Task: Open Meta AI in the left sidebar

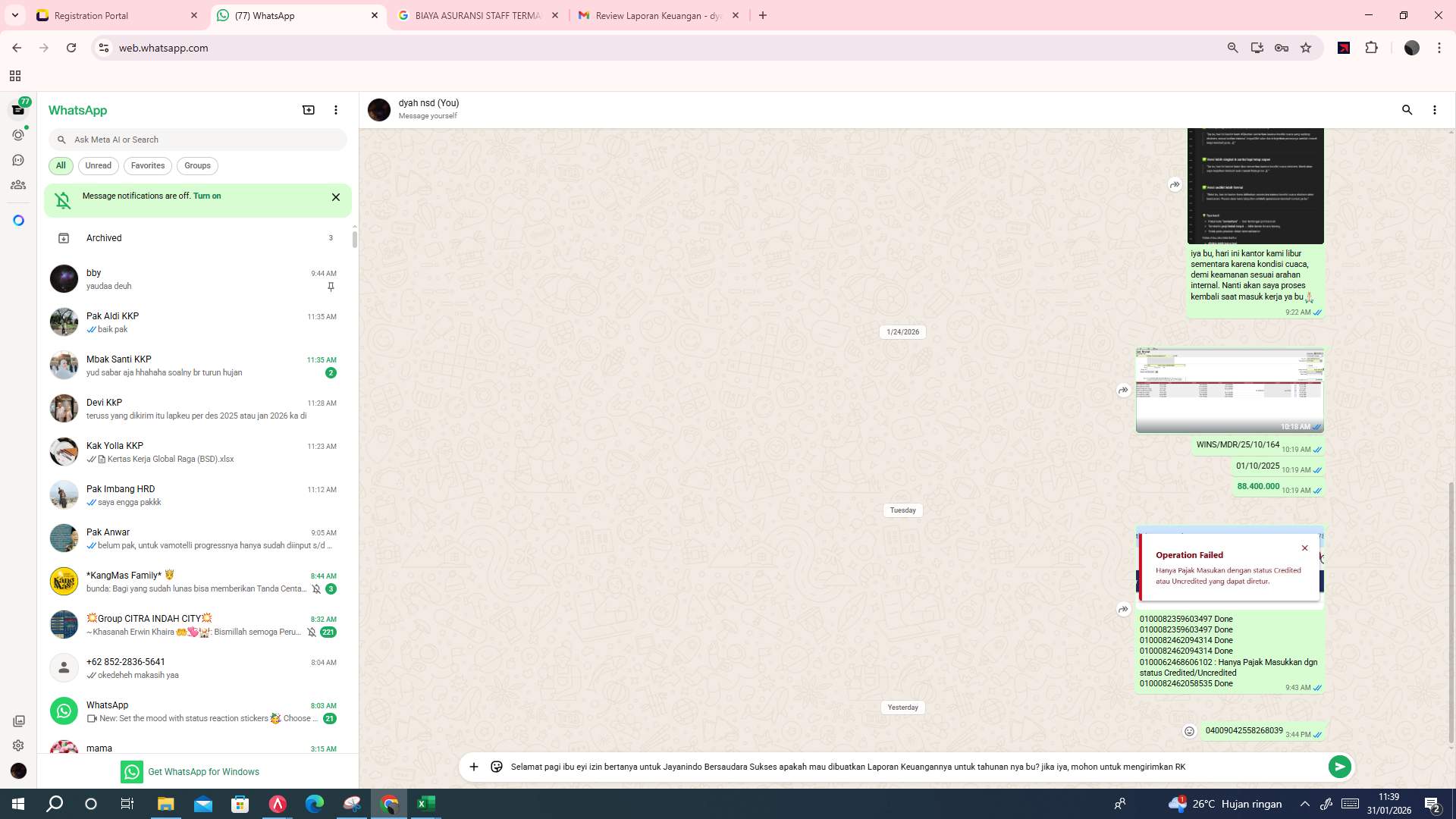Action: click(18, 219)
